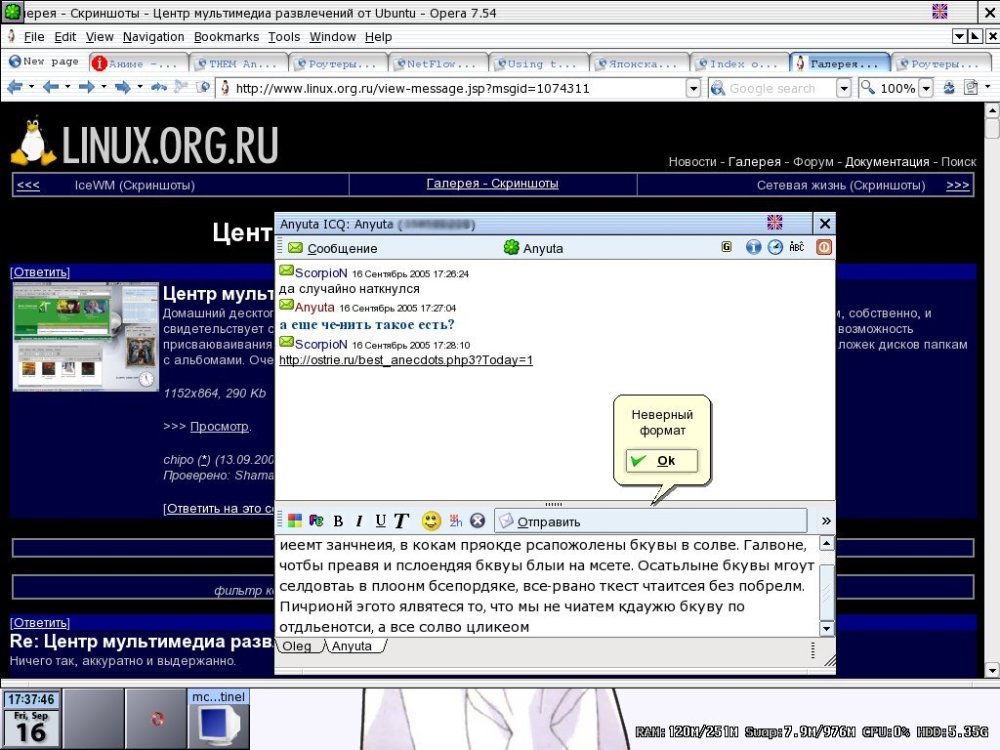Screen dimensions: 1000x750
Task: Click the top Ответить reply link
Action: click(40, 272)
